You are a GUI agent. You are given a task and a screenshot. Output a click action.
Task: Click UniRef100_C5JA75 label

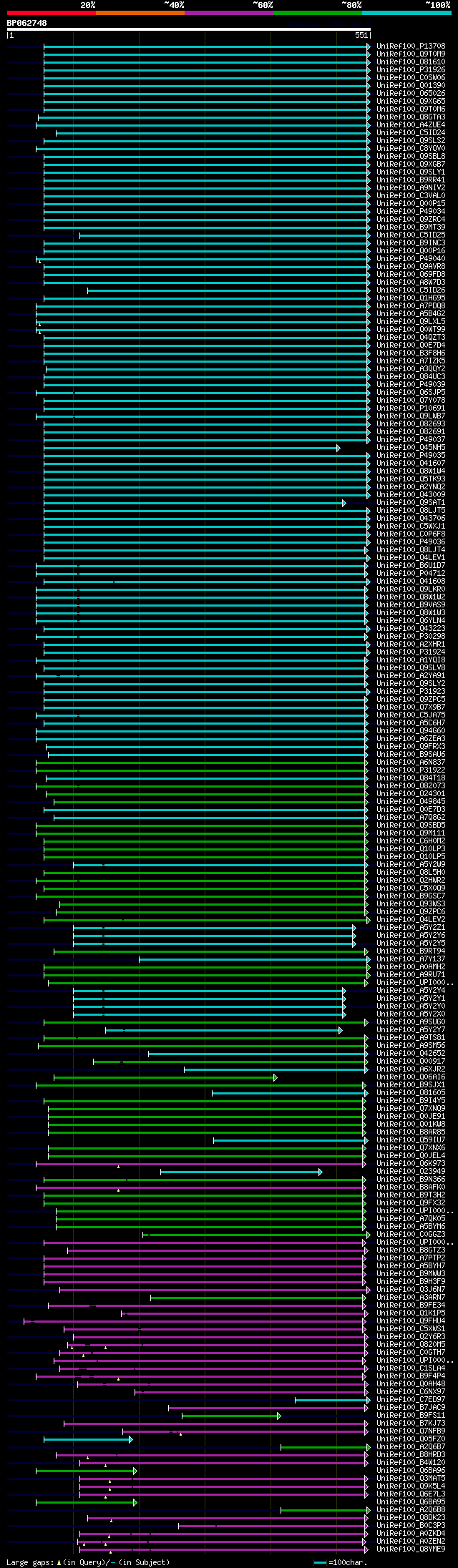(x=411, y=715)
